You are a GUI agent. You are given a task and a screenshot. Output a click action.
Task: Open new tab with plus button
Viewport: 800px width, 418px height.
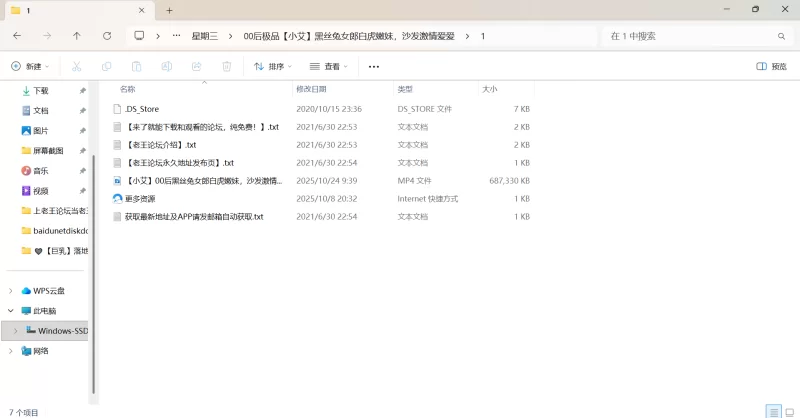pyautogui.click(x=169, y=10)
